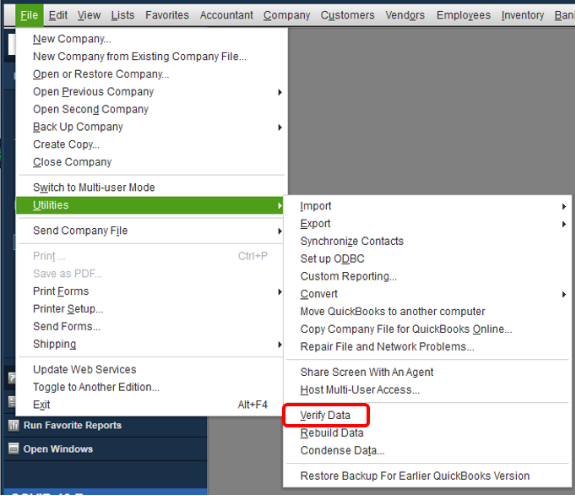
Task: Select Move QuickBooks to another computer
Action: click(x=392, y=311)
